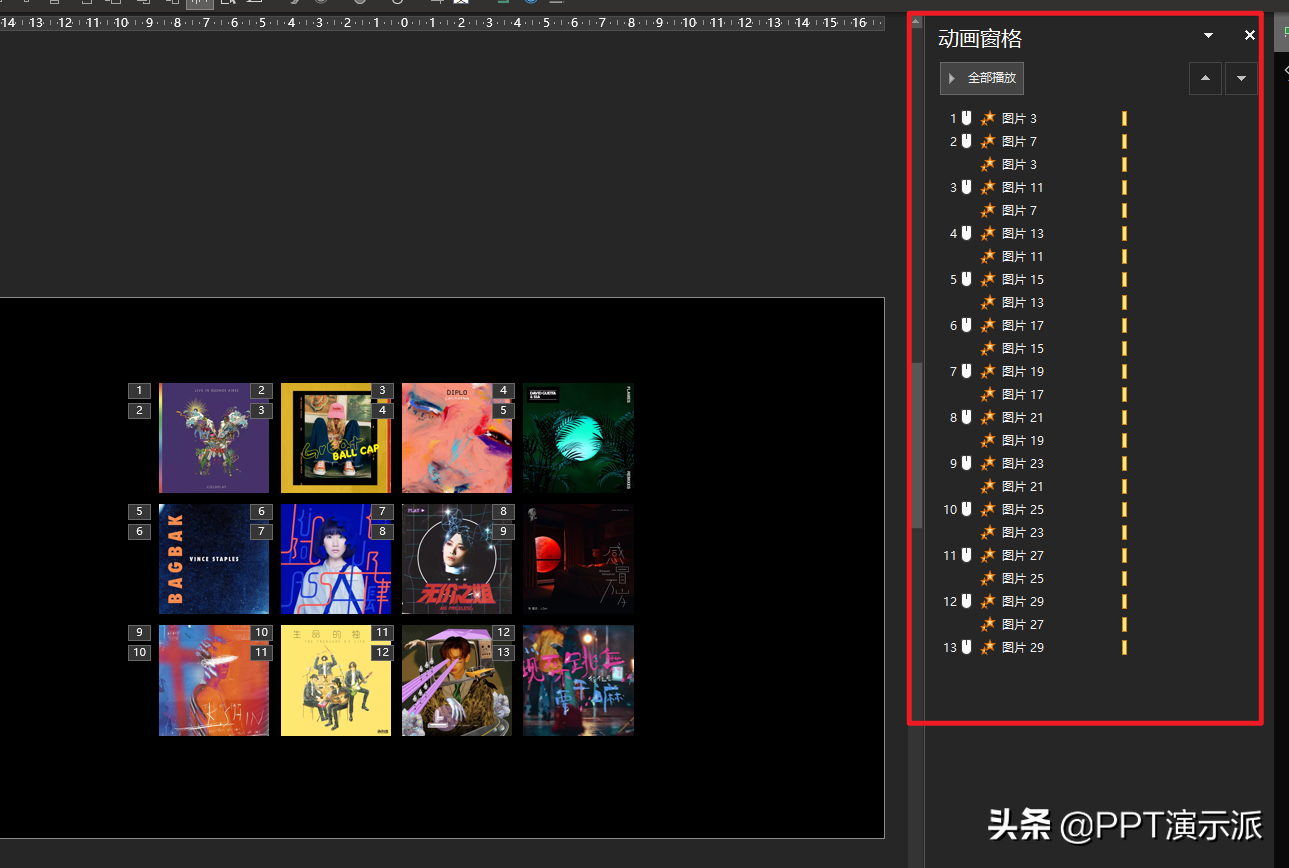Click star icon of unnumbered 图片 13 entry
The image size is (1289, 868).
click(988, 302)
